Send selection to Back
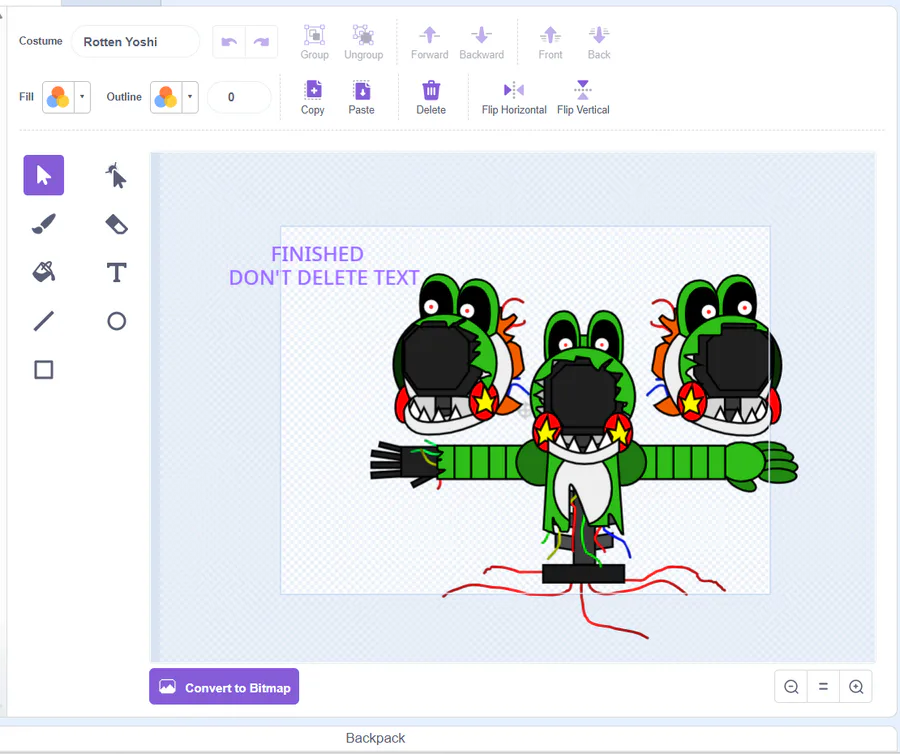 599,42
